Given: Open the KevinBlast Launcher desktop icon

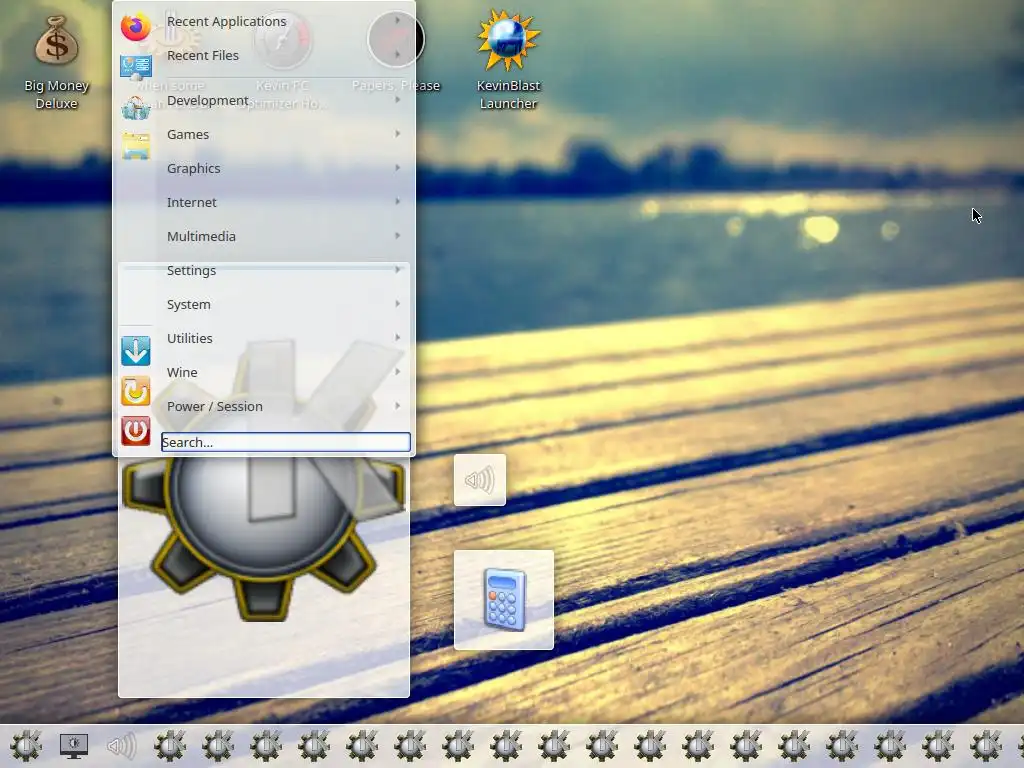Looking at the screenshot, I should [x=508, y=59].
